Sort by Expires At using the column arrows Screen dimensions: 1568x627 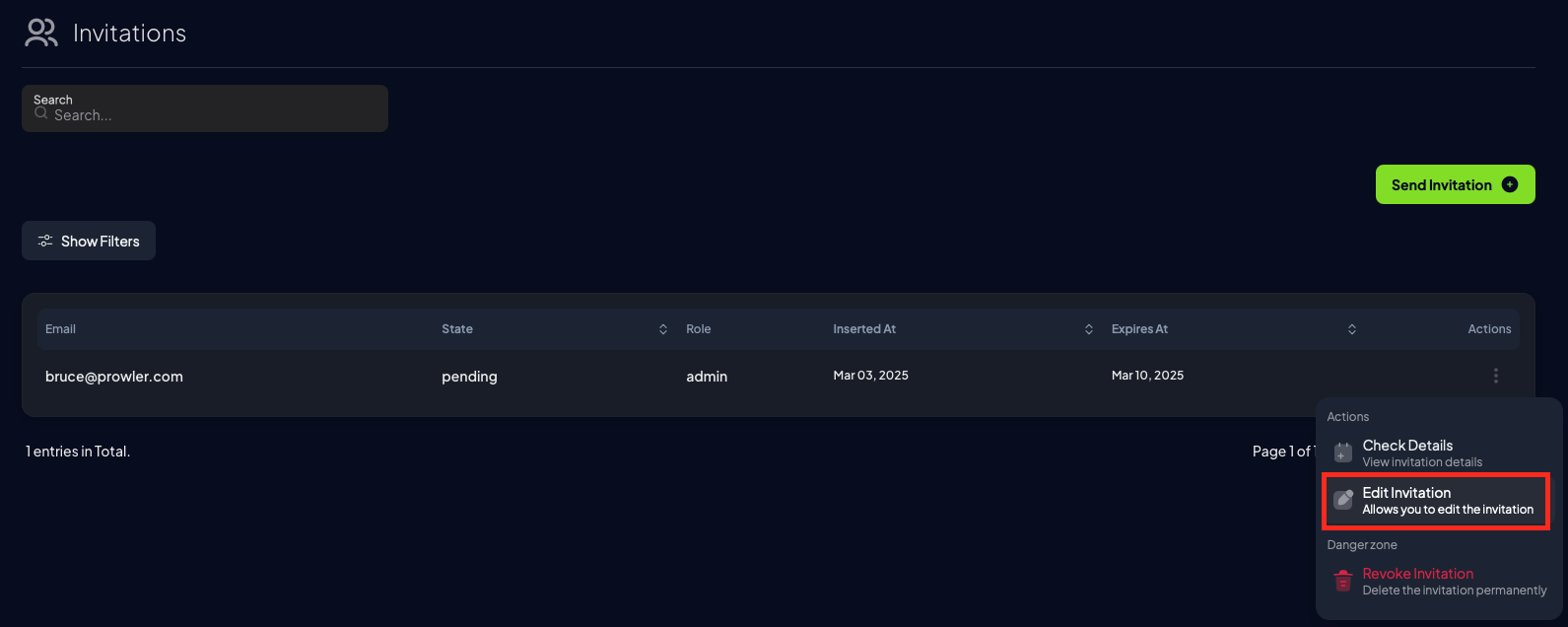click(1352, 329)
